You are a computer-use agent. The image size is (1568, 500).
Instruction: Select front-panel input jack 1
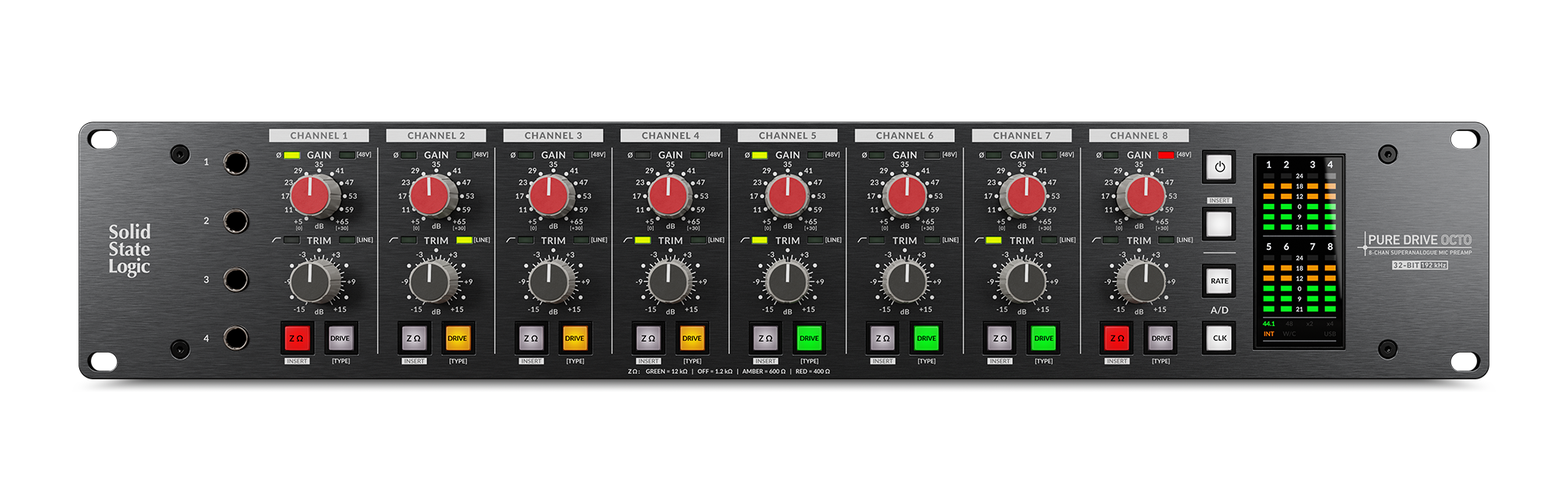pos(235,162)
